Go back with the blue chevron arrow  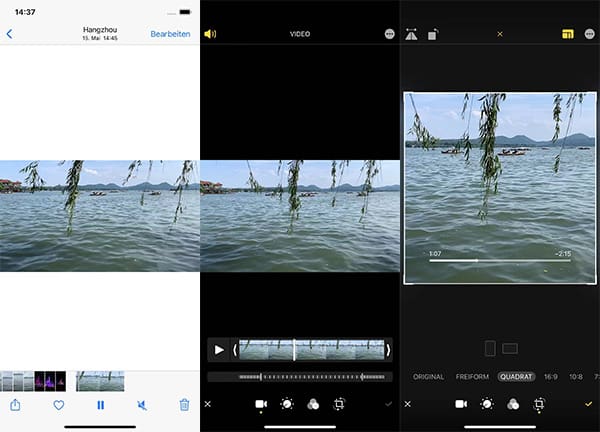tap(10, 34)
